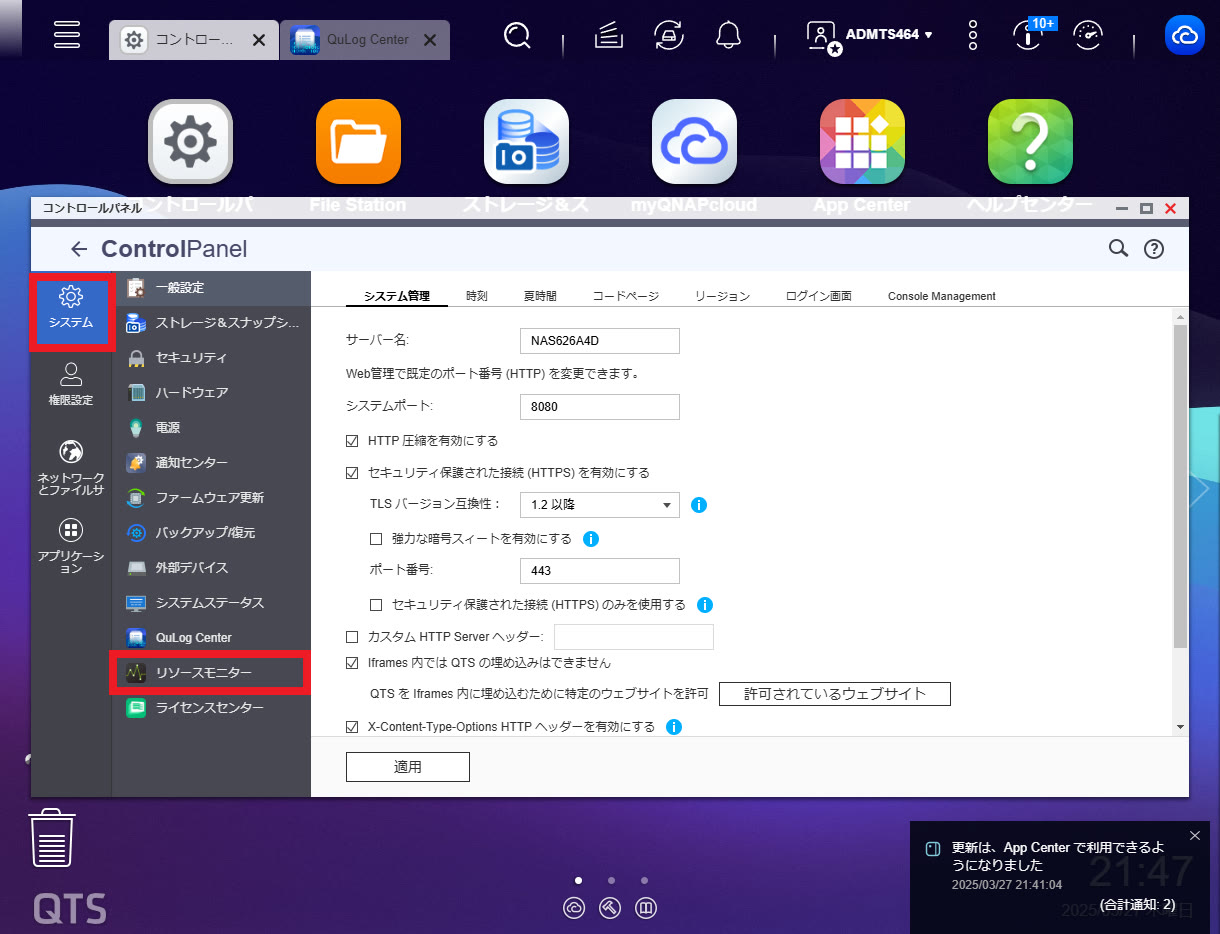Image resolution: width=1220 pixels, height=934 pixels.
Task: Open the three-dot more options menu
Action: (973, 36)
